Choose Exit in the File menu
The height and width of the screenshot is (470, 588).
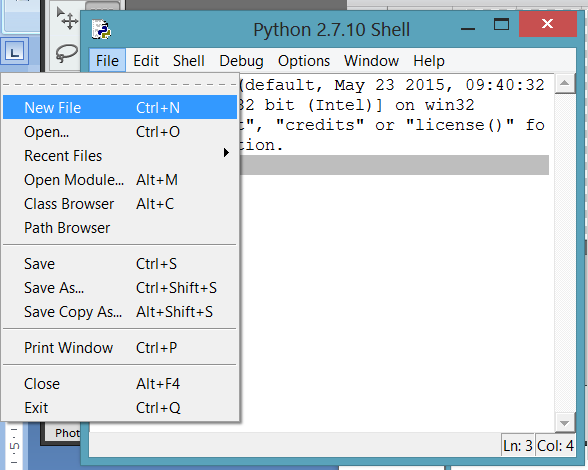pyautogui.click(x=120, y=408)
